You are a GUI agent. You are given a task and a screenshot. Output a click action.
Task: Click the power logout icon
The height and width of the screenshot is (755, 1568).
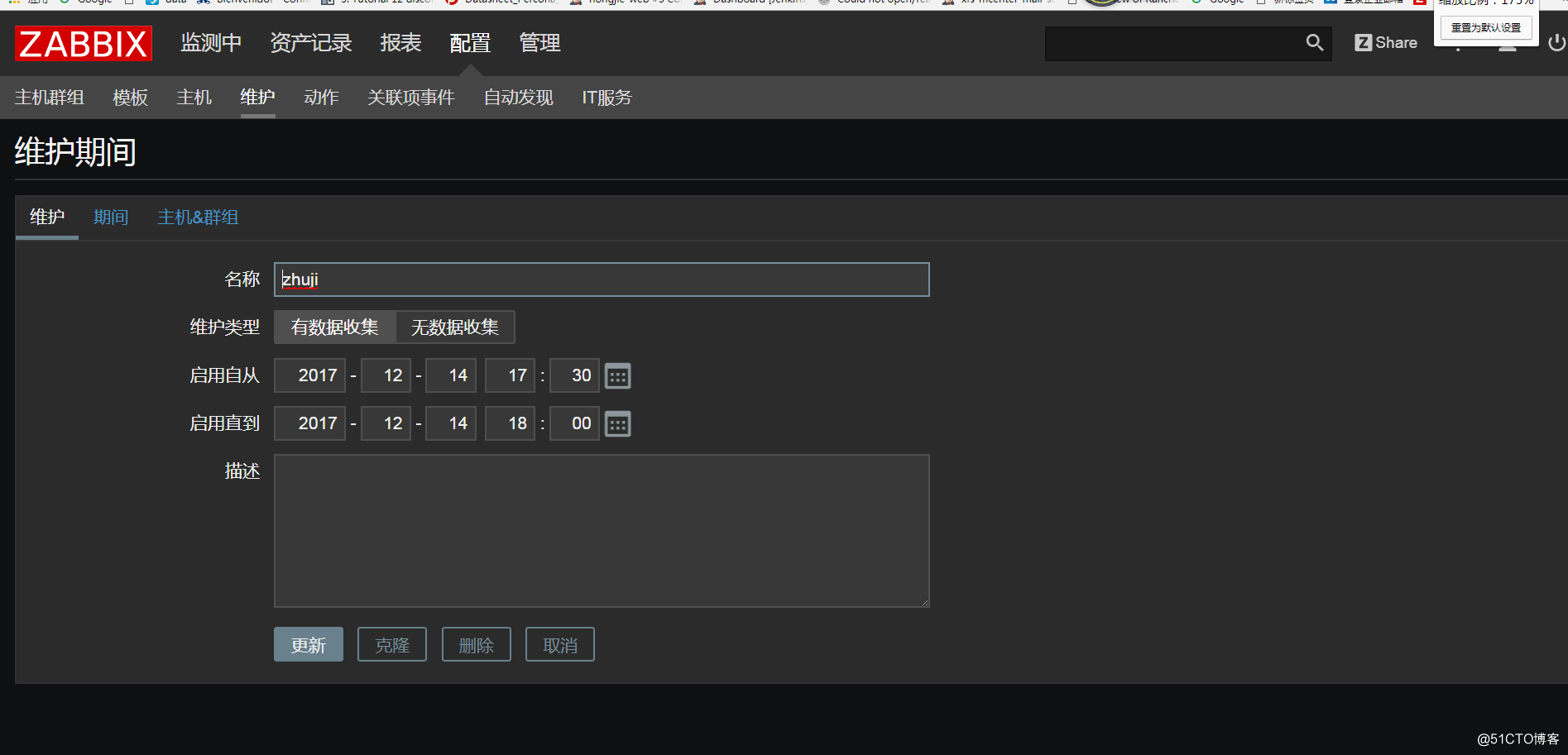pyautogui.click(x=1556, y=43)
